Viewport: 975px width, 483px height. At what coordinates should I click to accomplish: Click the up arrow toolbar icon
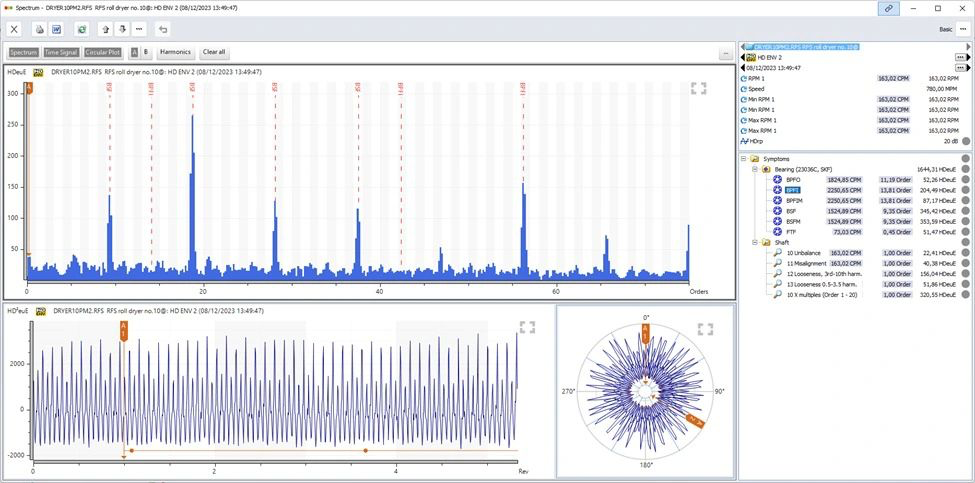[106, 29]
